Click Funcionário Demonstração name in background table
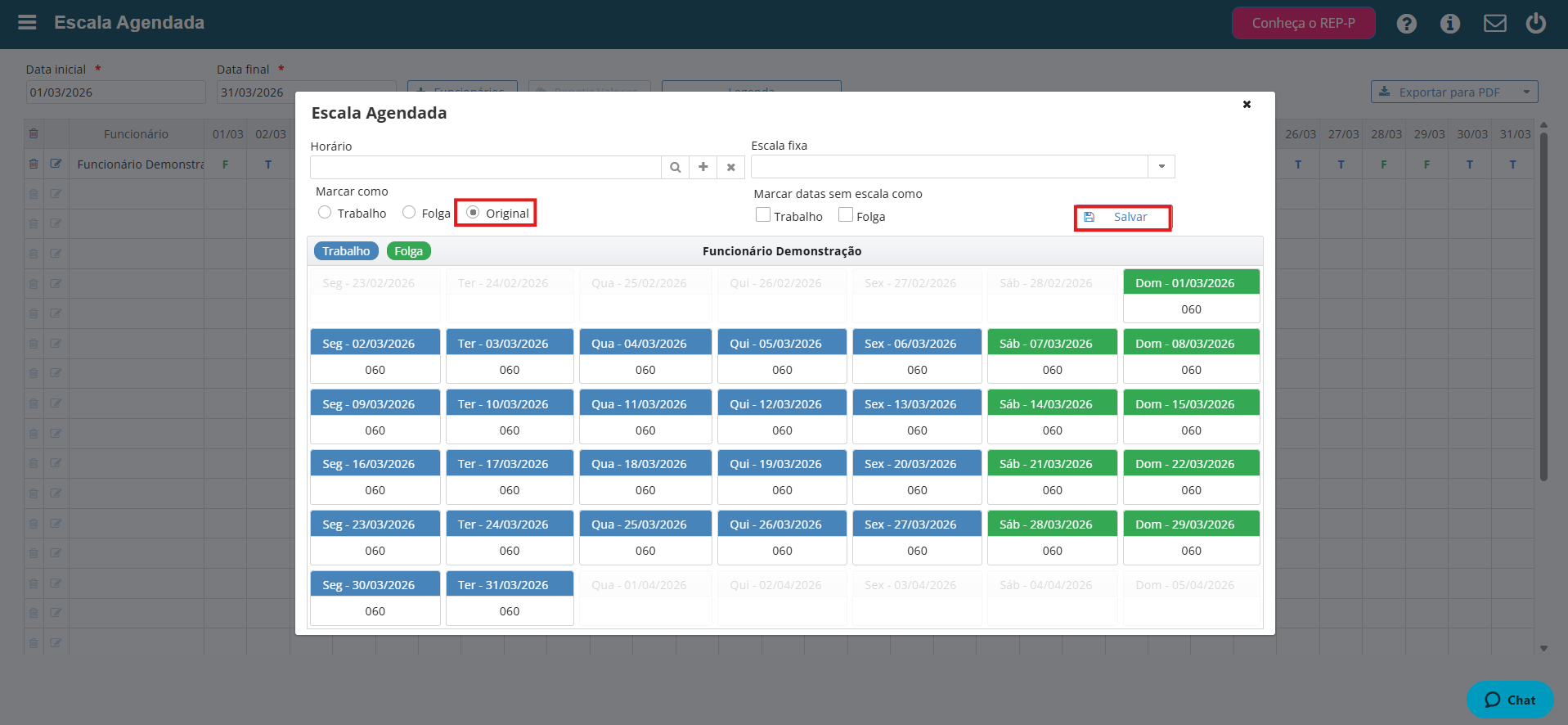Image resolution: width=1568 pixels, height=725 pixels. pos(141,164)
